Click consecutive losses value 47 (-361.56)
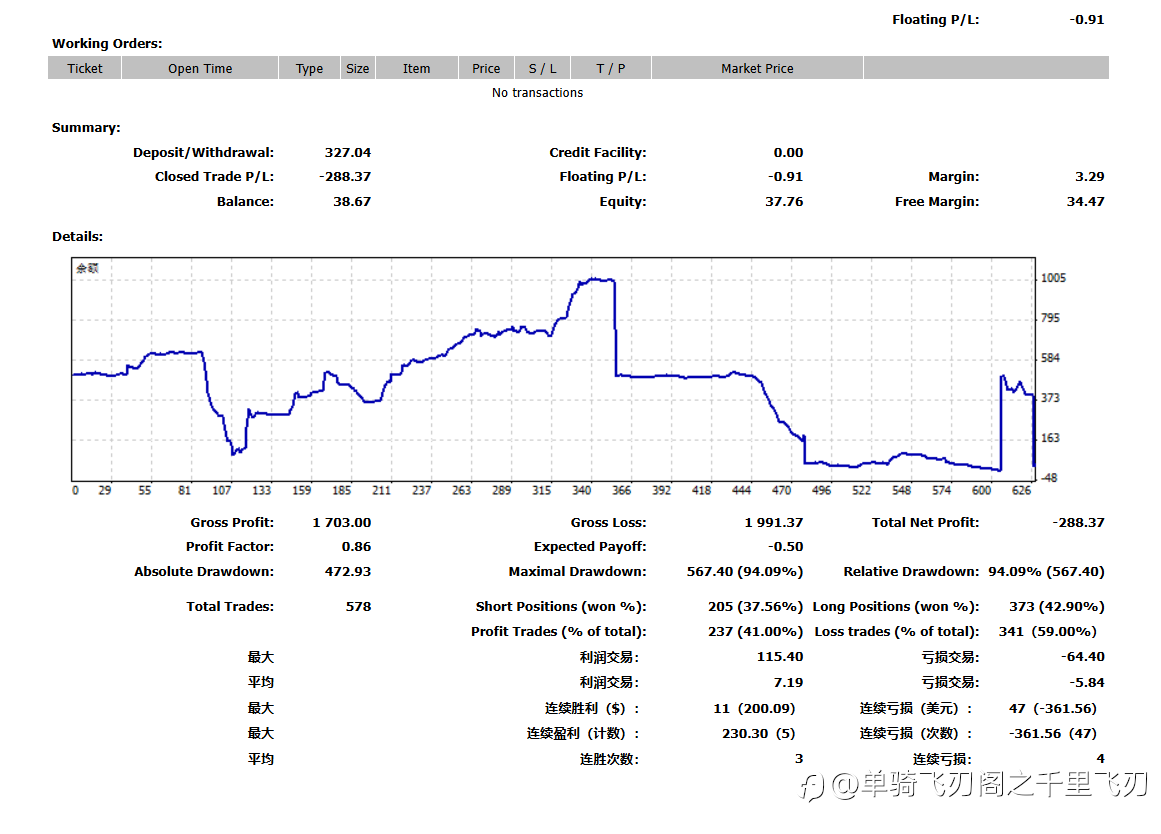1161x834 pixels. coord(1053,709)
